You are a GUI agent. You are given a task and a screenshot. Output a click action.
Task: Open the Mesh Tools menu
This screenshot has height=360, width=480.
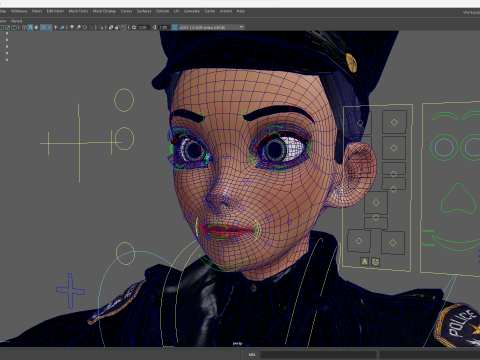(78, 11)
